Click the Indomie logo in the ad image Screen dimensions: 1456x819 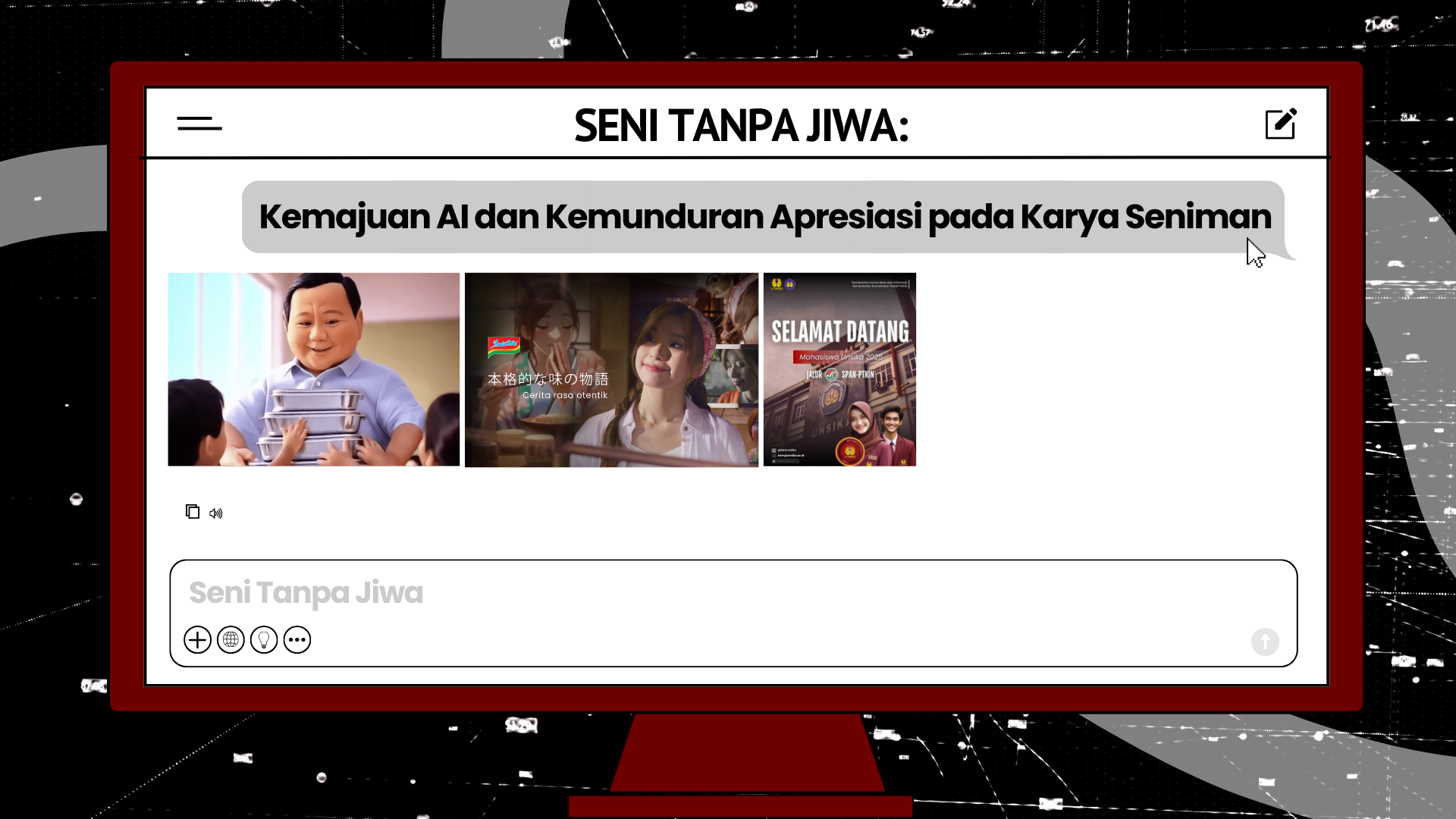point(504,347)
